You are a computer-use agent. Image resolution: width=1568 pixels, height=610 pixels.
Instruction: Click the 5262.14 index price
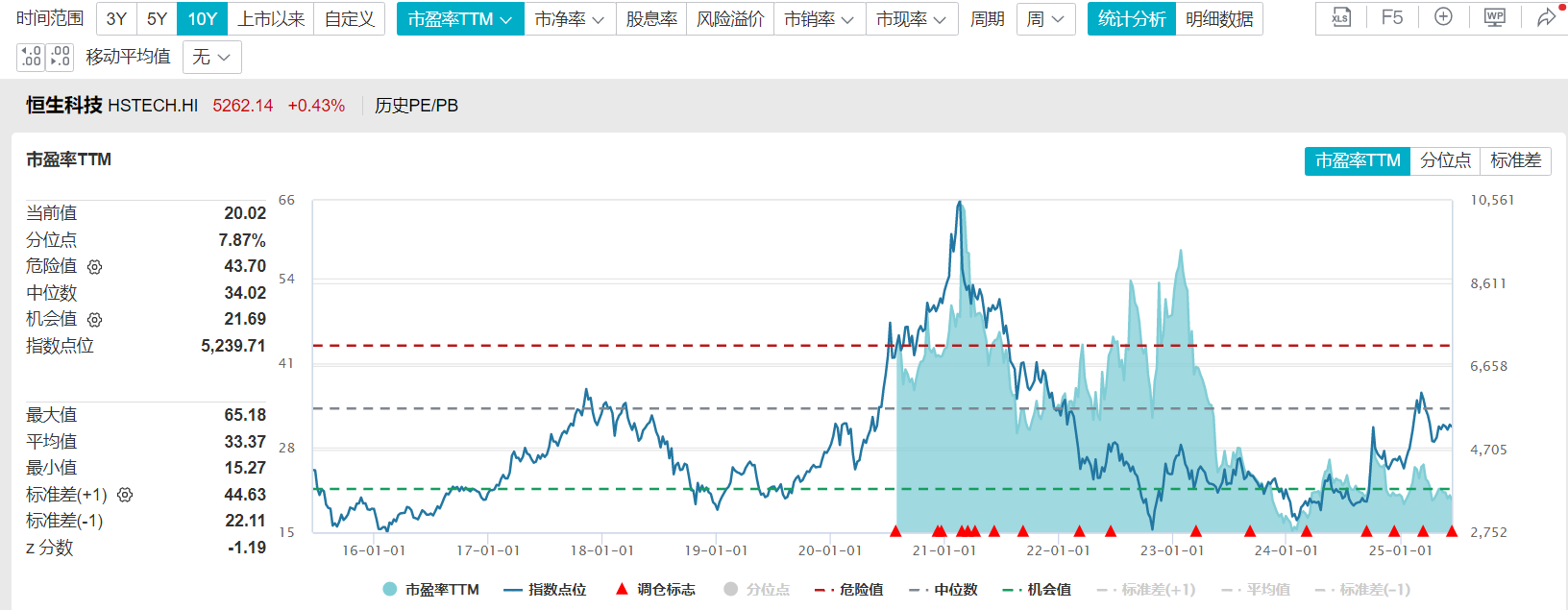click(243, 106)
